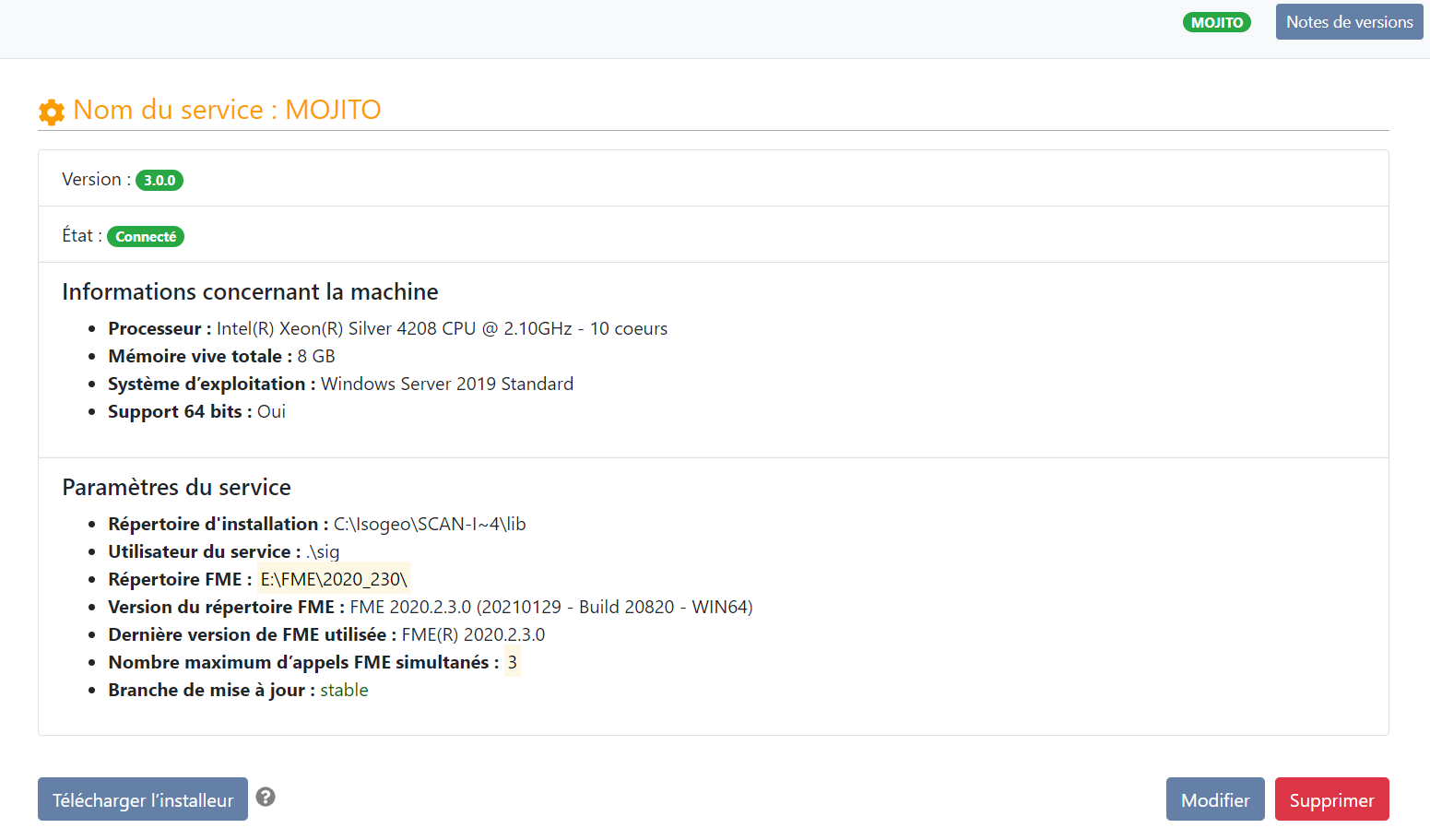Click the help question mark icon

[x=266, y=797]
